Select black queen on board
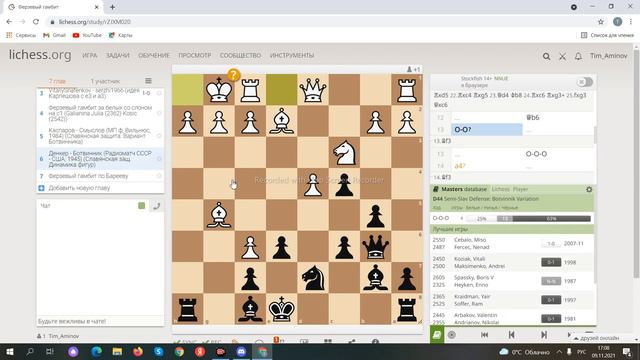 click(375, 247)
